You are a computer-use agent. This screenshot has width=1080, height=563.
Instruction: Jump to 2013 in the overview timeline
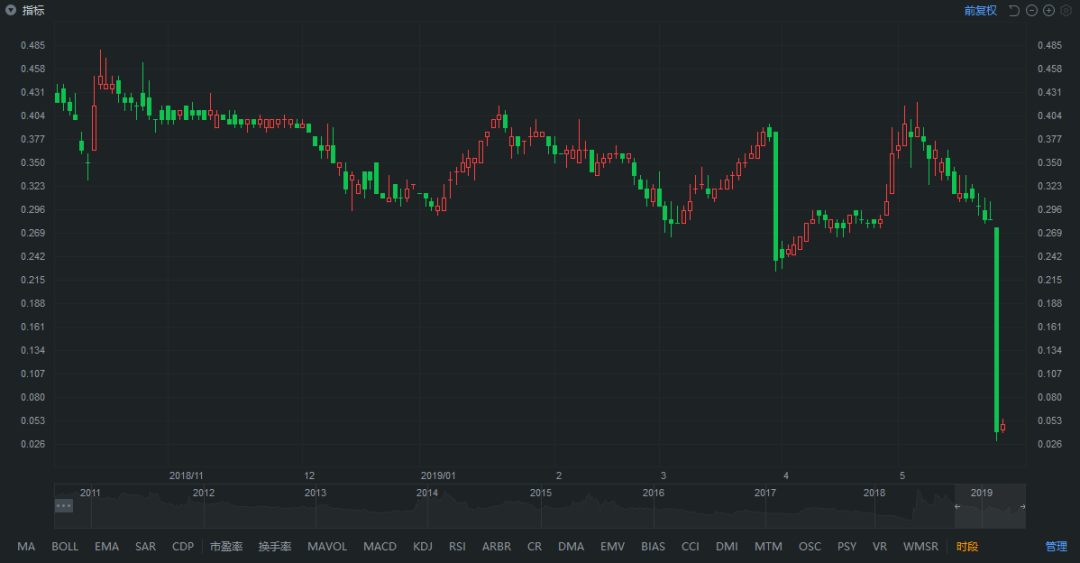(x=315, y=493)
